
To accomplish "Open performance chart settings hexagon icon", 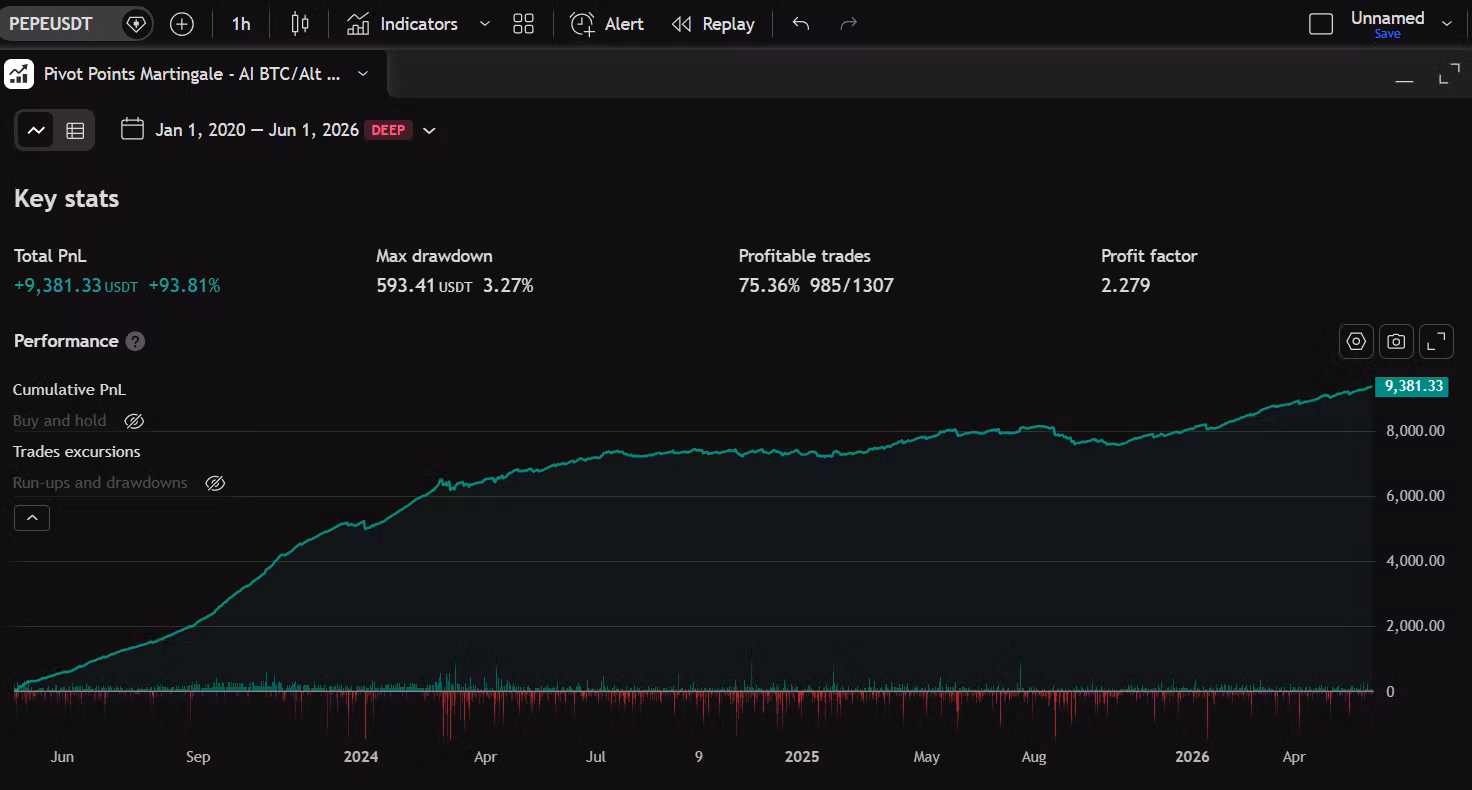I will point(1356,341).
